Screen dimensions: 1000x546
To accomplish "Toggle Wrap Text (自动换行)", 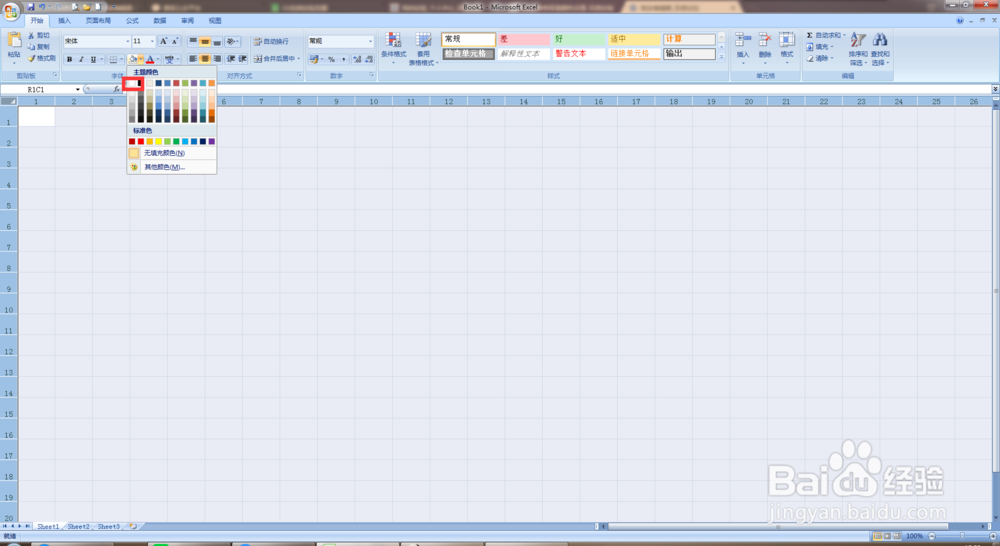I will click(x=271, y=41).
